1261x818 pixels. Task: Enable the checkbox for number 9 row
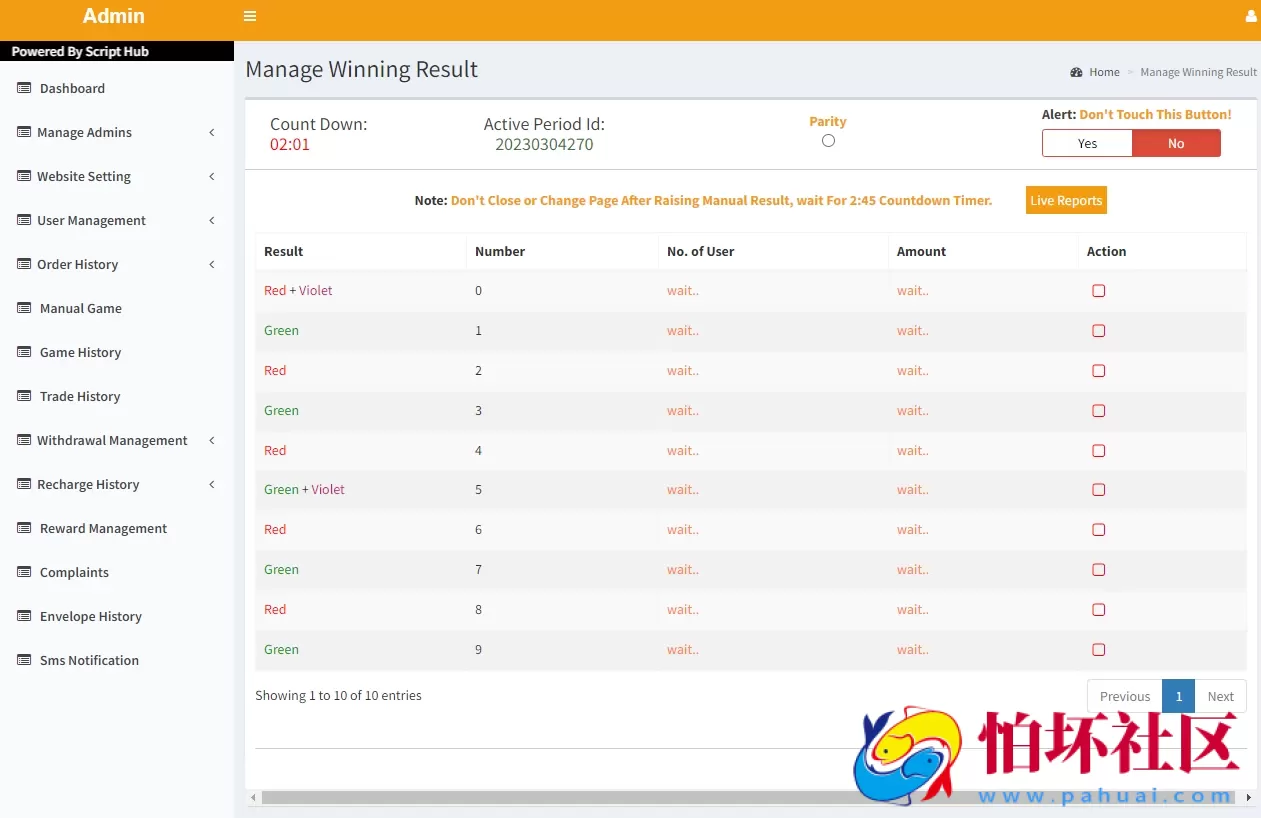(x=1099, y=650)
